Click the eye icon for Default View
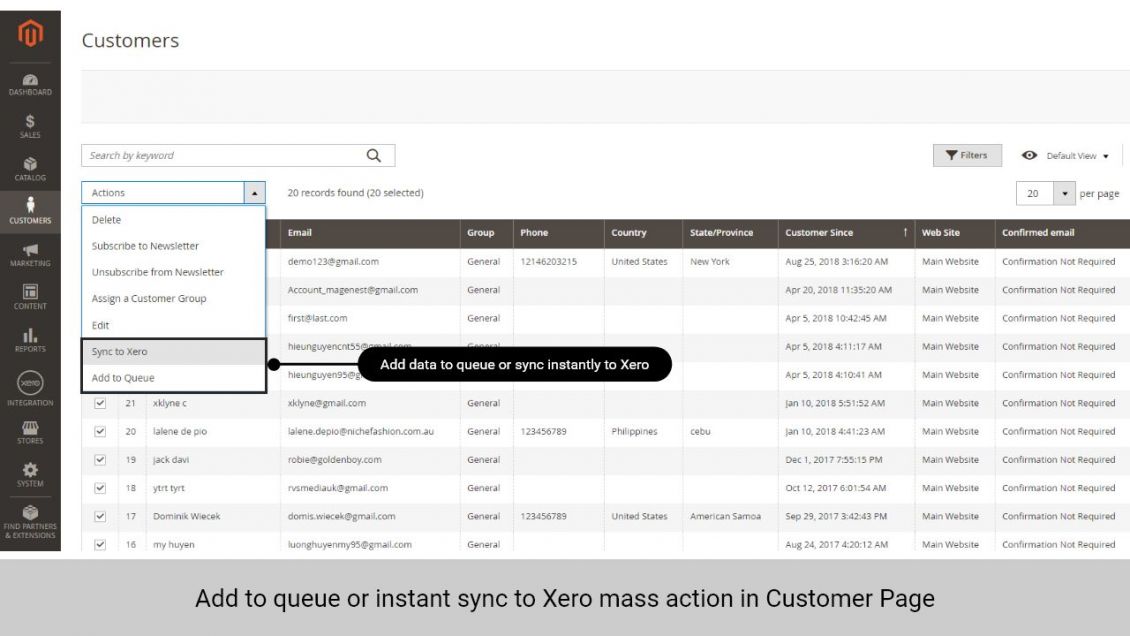Viewport: 1130px width, 636px height. (1029, 156)
